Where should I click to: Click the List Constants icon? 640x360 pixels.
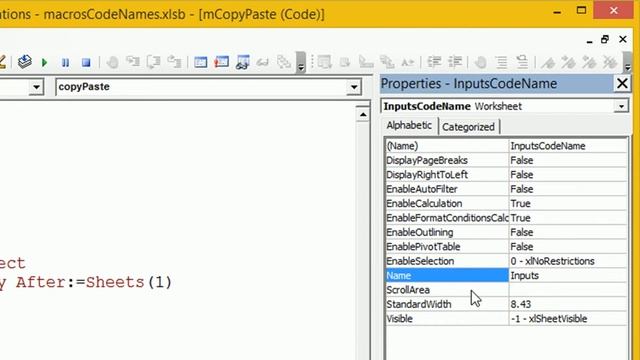point(345,62)
